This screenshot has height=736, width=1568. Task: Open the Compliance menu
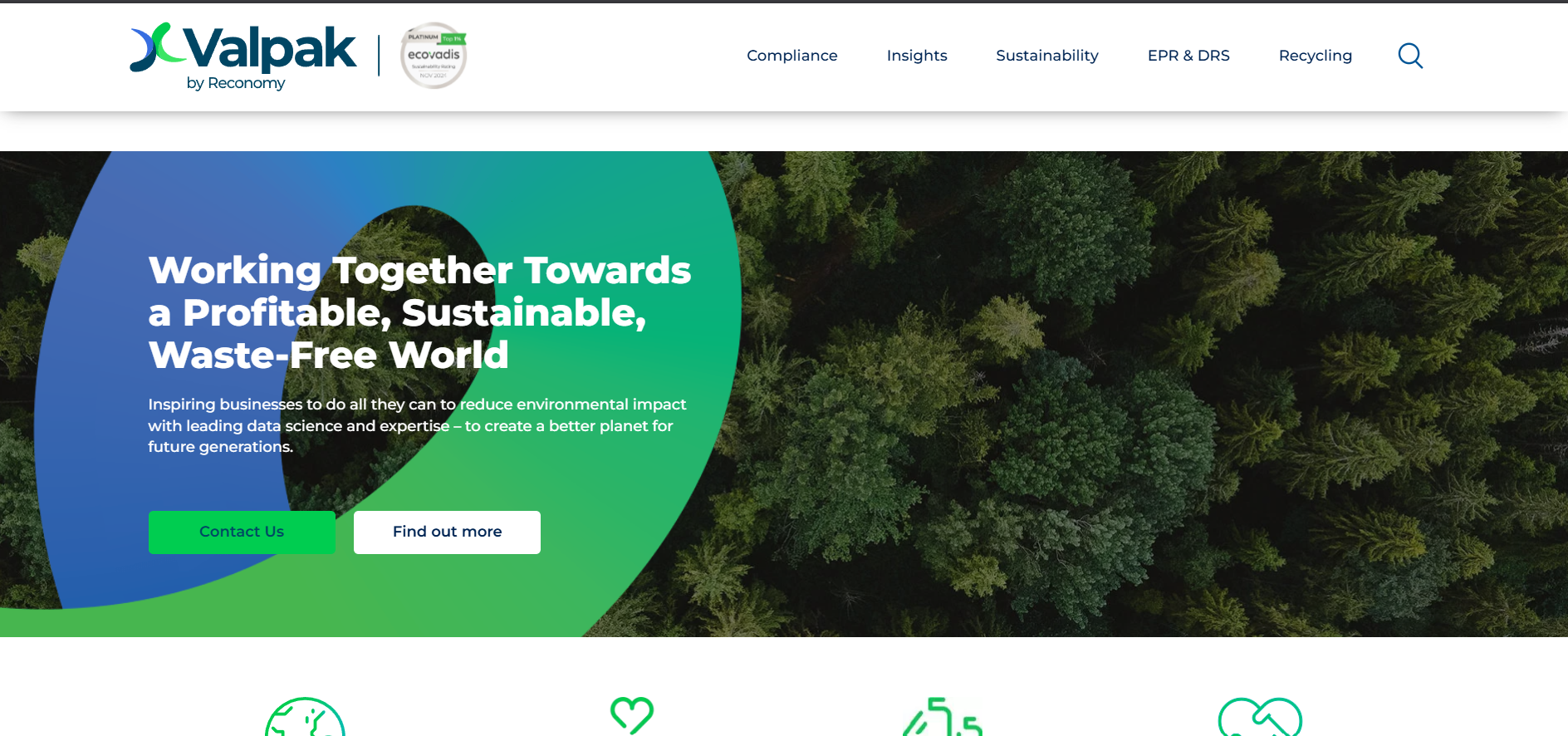click(x=791, y=56)
